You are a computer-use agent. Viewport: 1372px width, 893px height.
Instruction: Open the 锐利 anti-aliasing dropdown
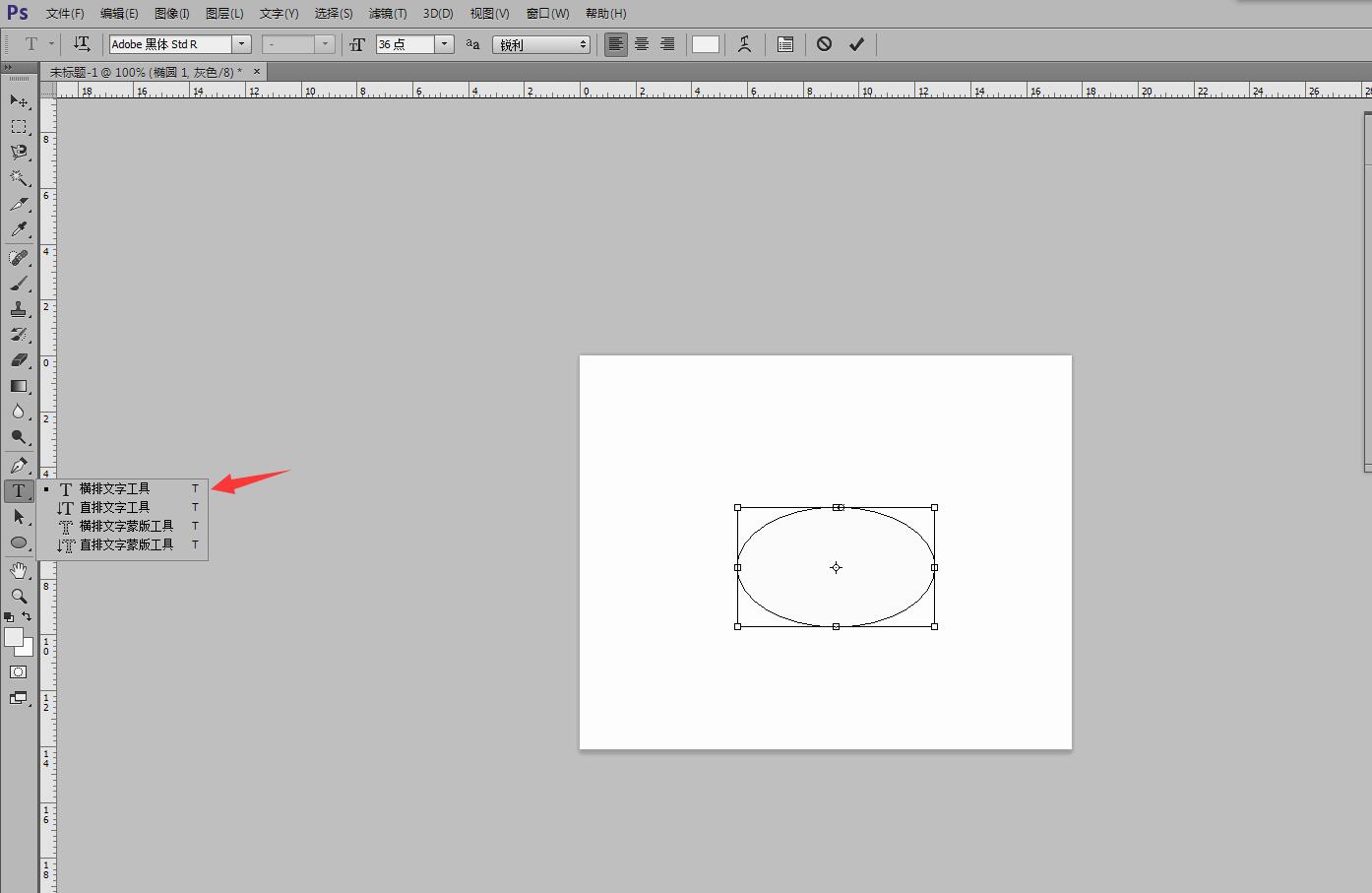pyautogui.click(x=541, y=44)
